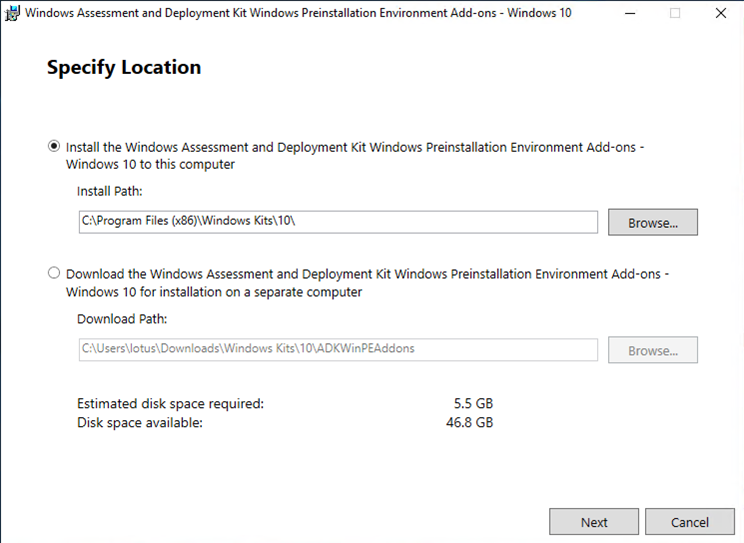
Task: Click the Disk space available label
Action: (140, 422)
